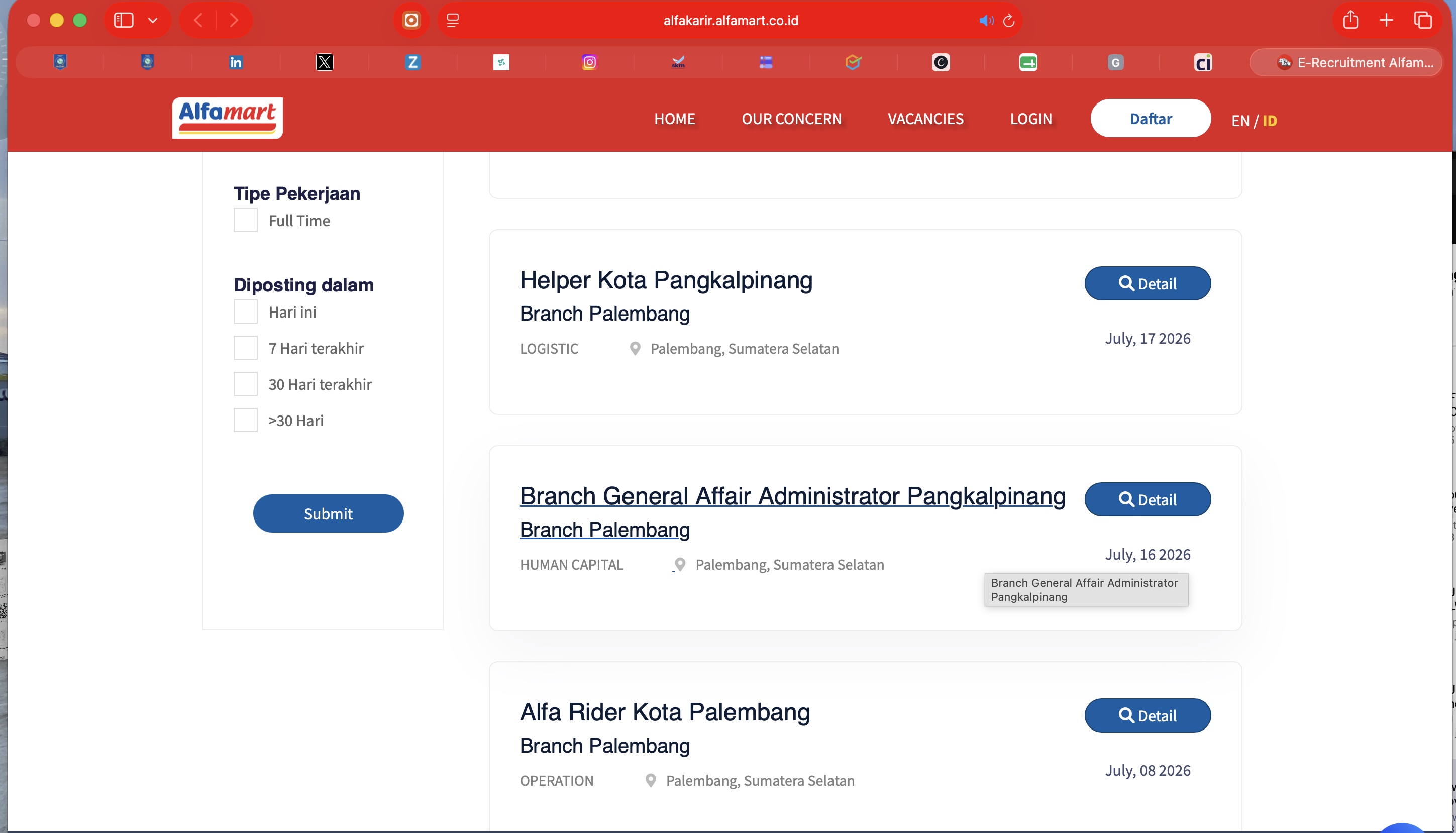Viewport: 1456px width, 833px height.
Task: Open a new tab with plus icon
Action: (x=1386, y=21)
